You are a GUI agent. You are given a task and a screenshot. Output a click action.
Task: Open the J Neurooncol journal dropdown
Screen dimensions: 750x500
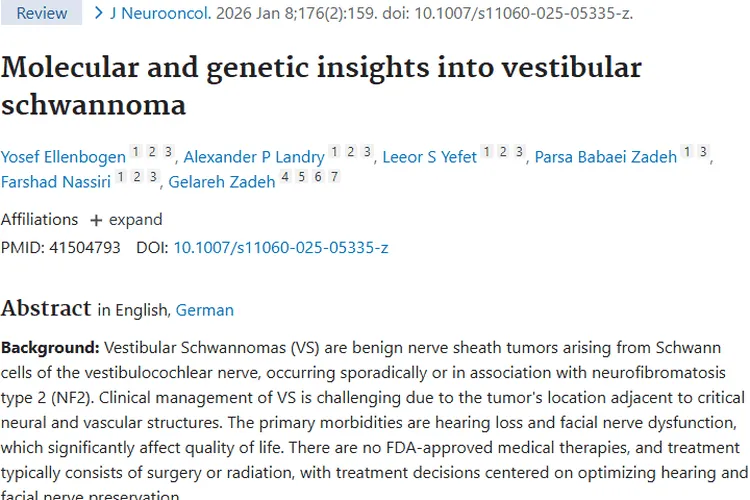(159, 13)
